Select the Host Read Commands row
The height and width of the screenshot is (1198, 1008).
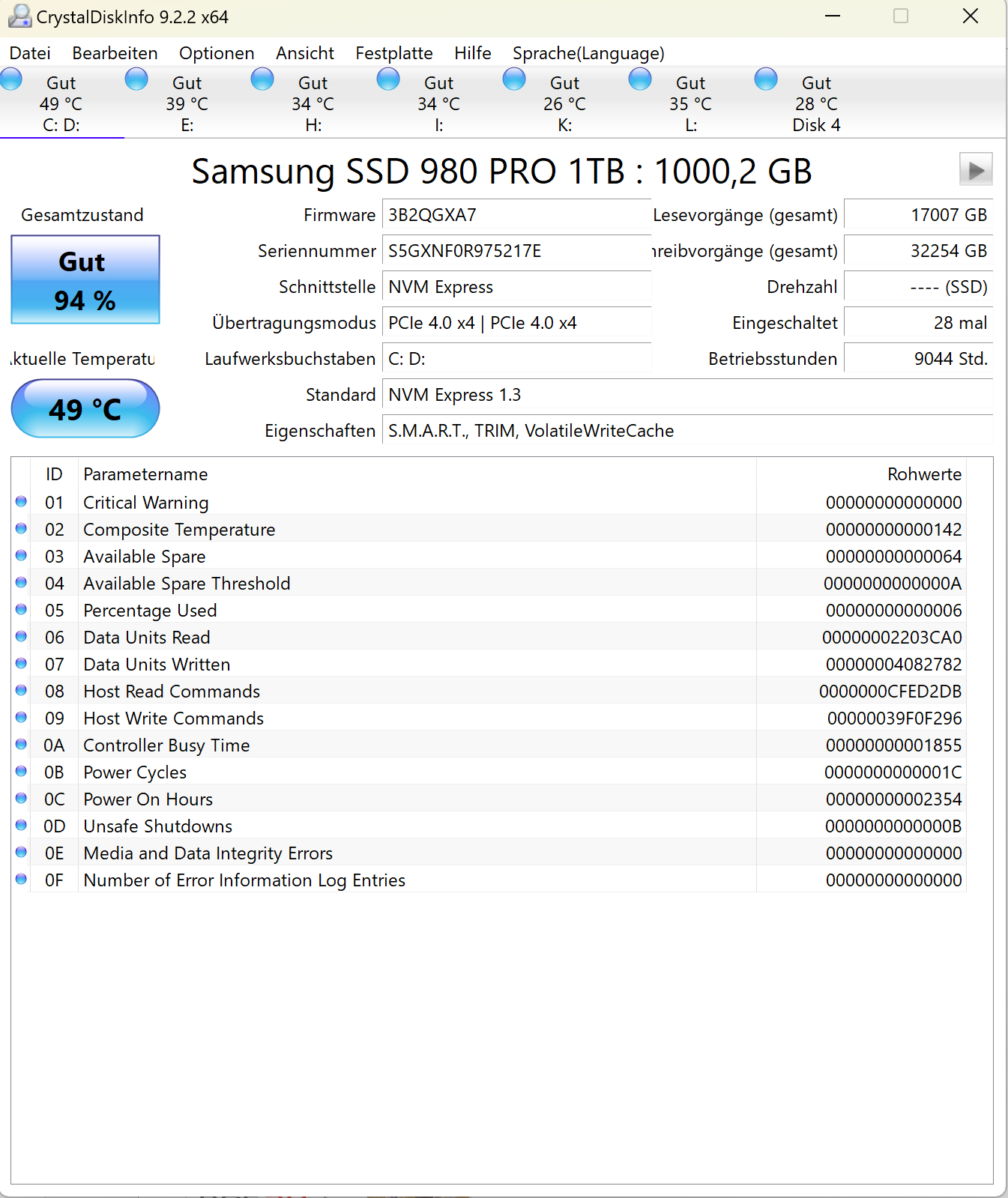coord(489,691)
